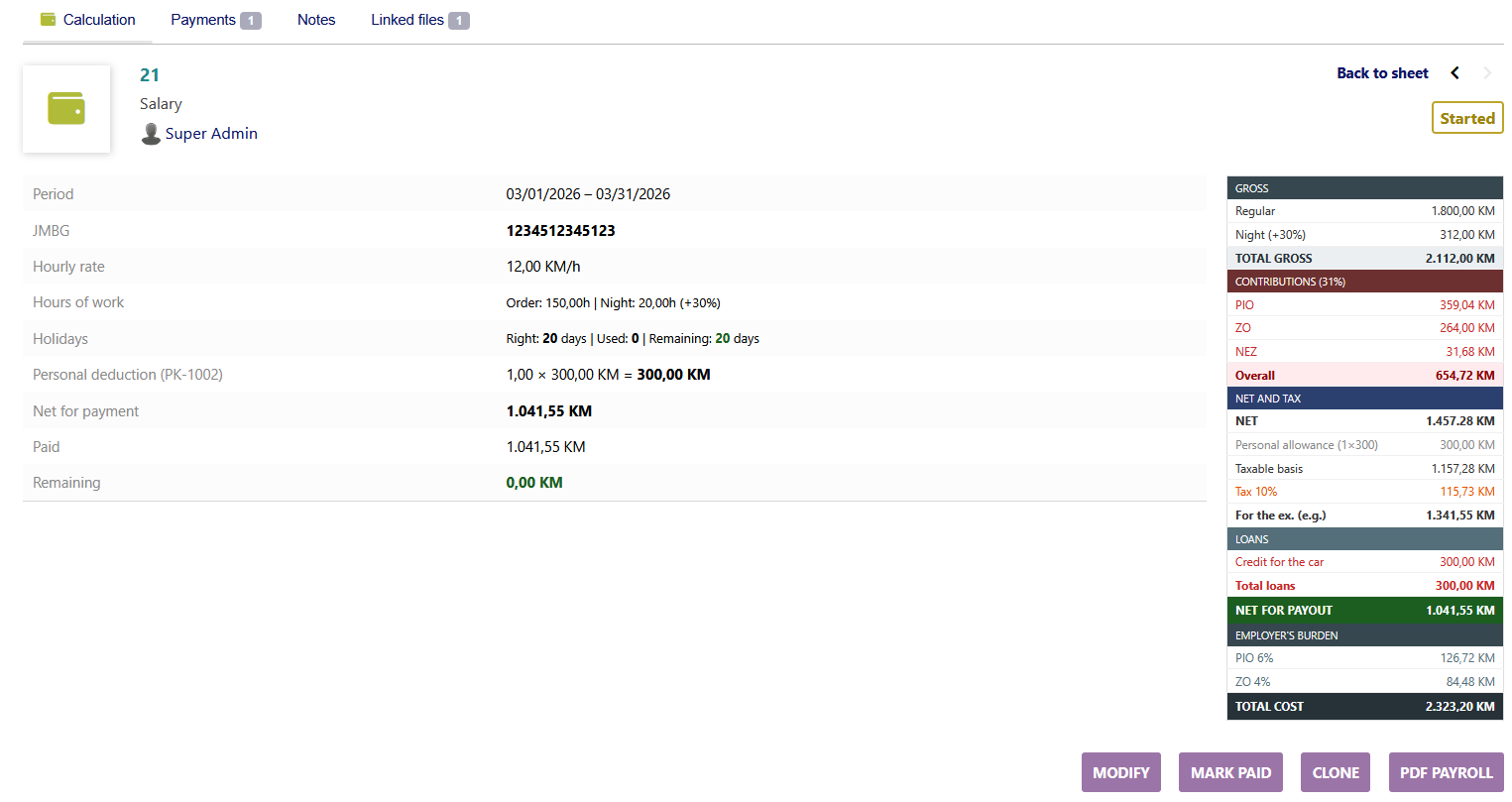Viewport: 1512px width, 802px height.
Task: Click the Tax 10% row
Action: click(1365, 492)
